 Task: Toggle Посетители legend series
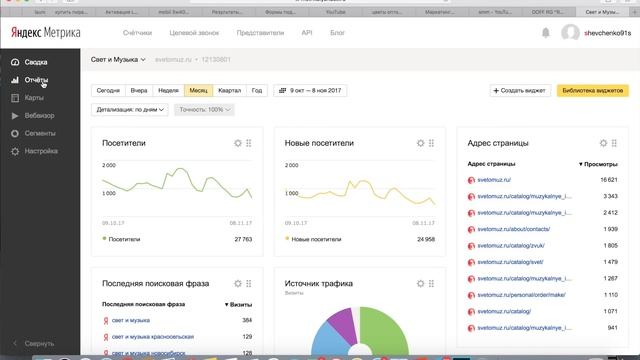tap(121, 239)
